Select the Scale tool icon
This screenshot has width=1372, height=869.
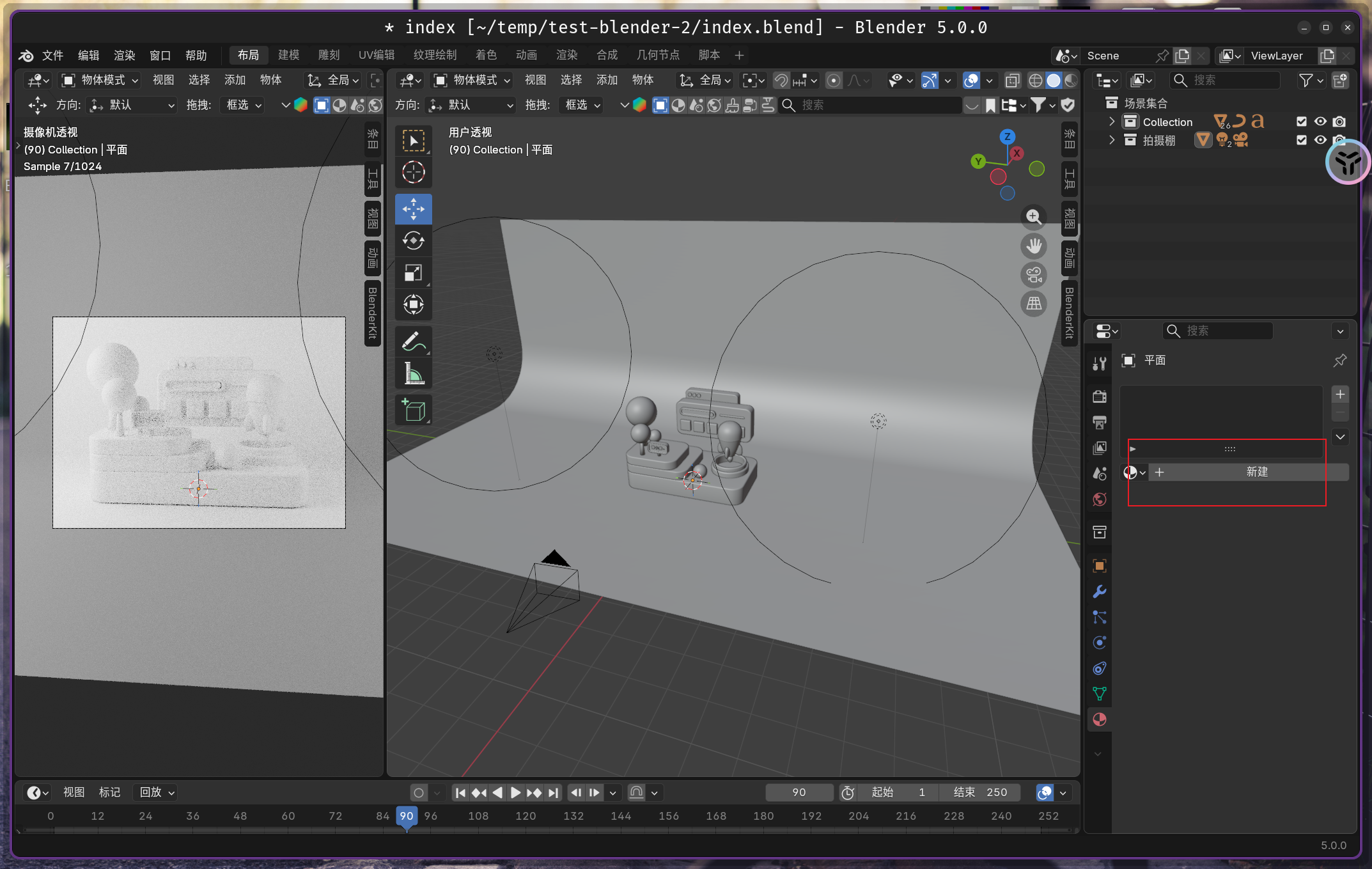pos(413,273)
